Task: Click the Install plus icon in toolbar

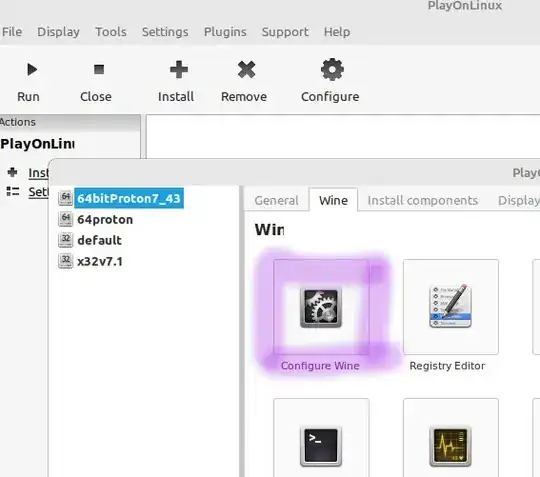Action: [179, 69]
